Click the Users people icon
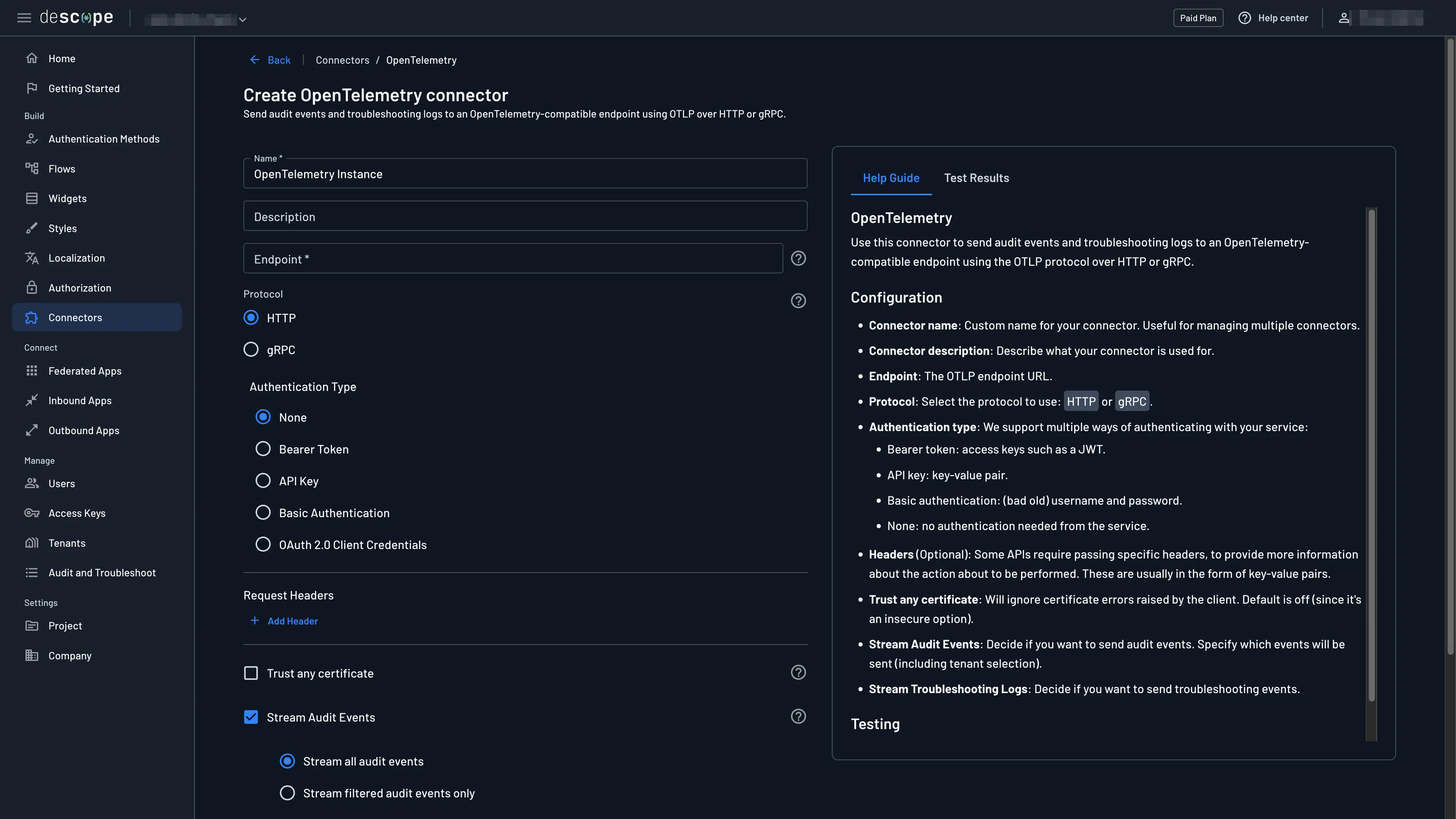Image resolution: width=1456 pixels, height=819 pixels. point(31,483)
